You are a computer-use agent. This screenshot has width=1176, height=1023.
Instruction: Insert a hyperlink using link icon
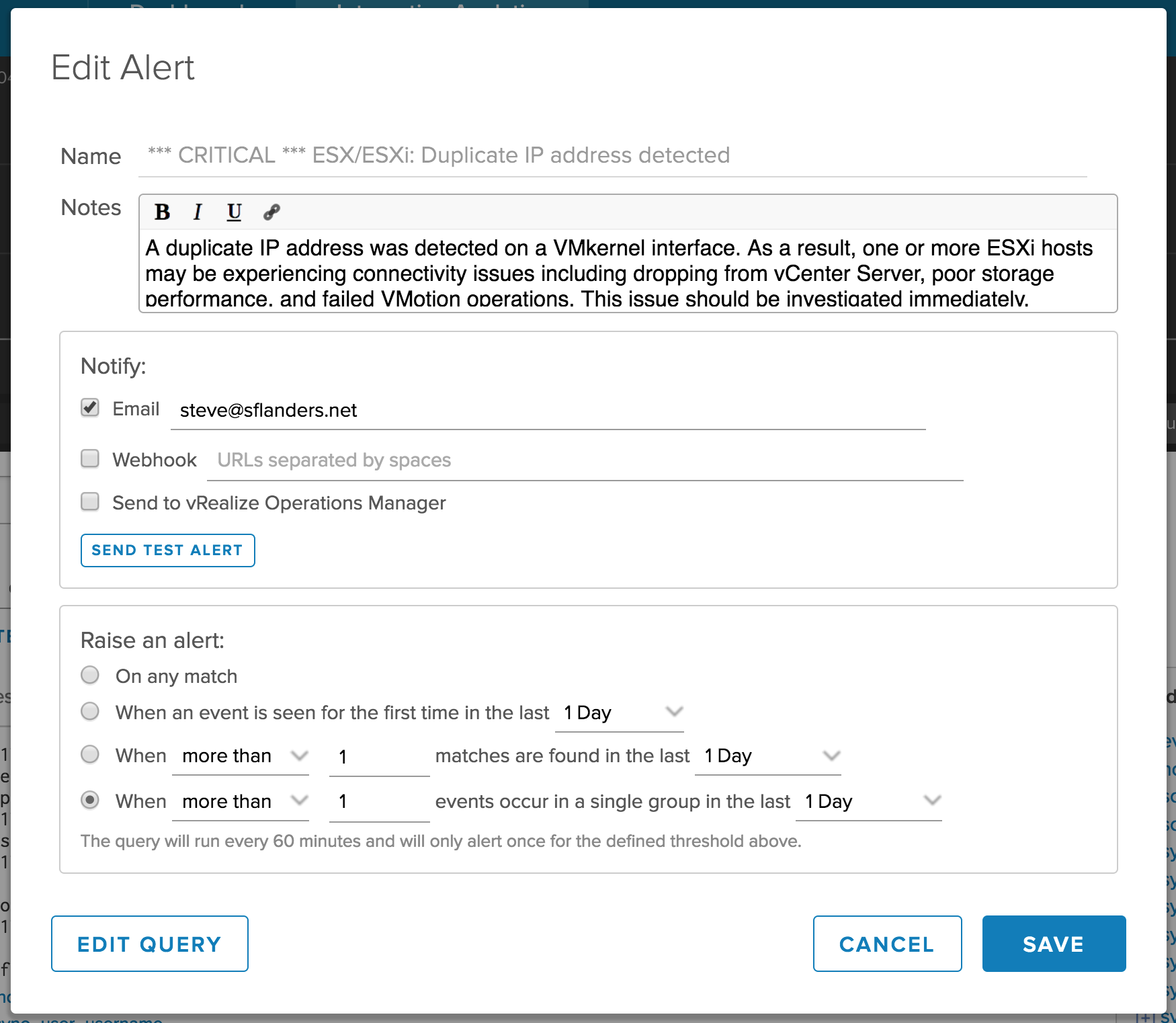pos(271,212)
